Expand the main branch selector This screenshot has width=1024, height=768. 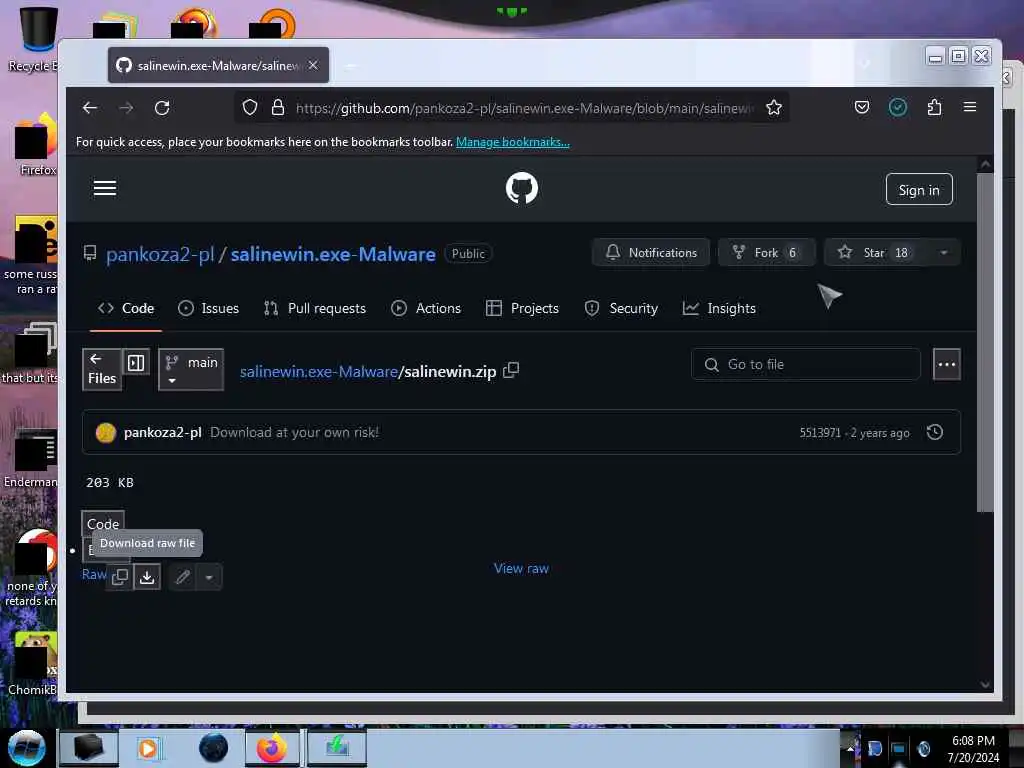coord(191,370)
